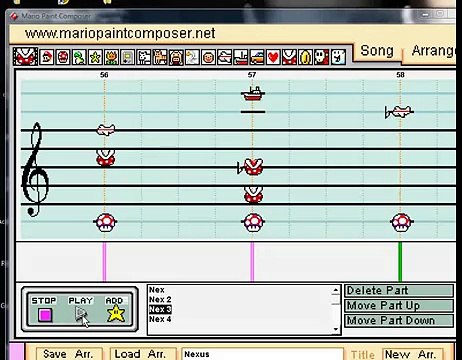Choose the Game Boy instrument

128,57
